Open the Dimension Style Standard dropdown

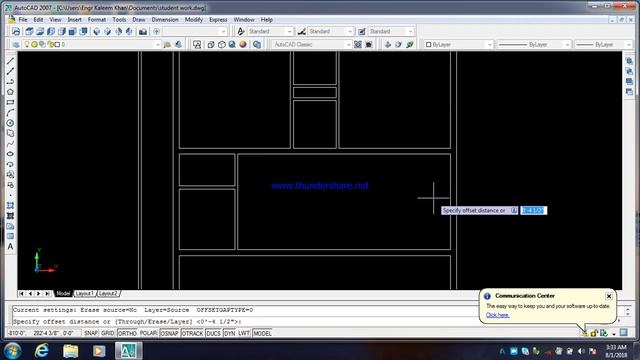pos(330,31)
